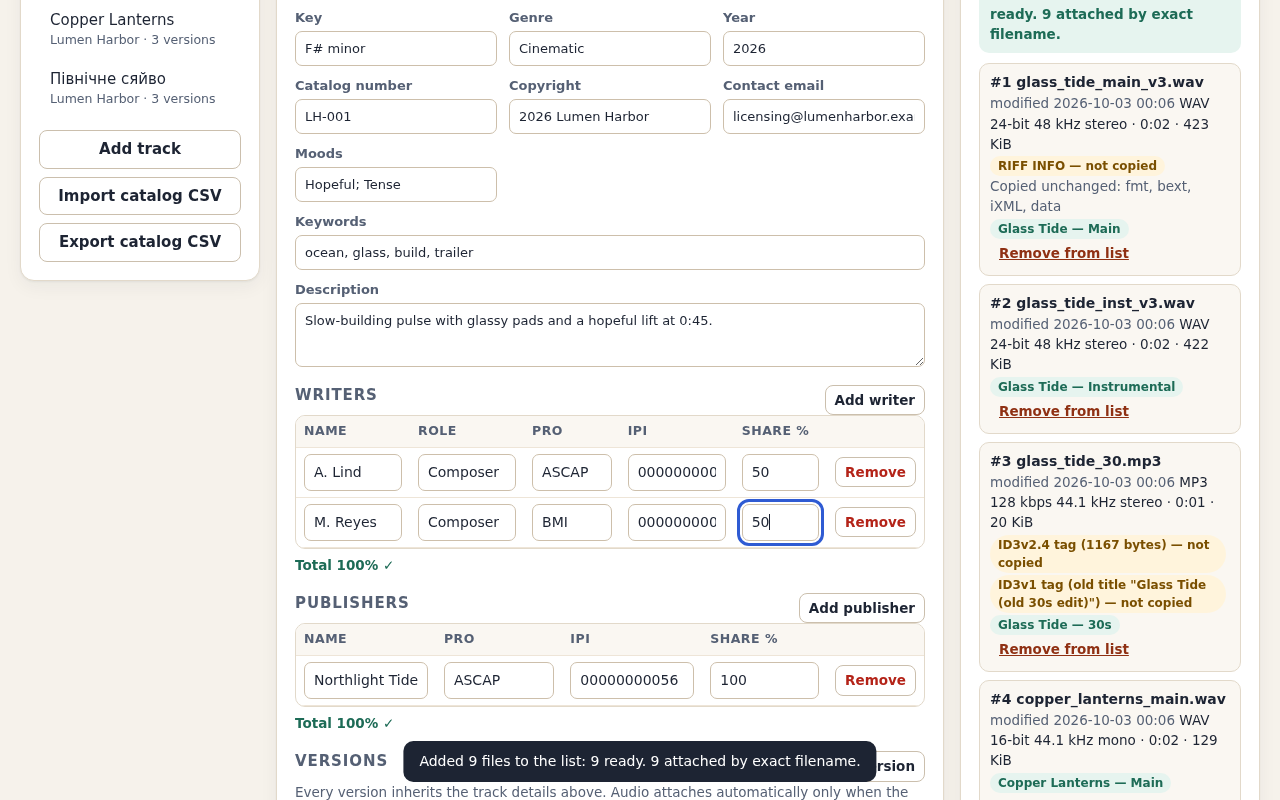Edit the role field for M. Reyes
1280x800 pixels.
point(467,522)
